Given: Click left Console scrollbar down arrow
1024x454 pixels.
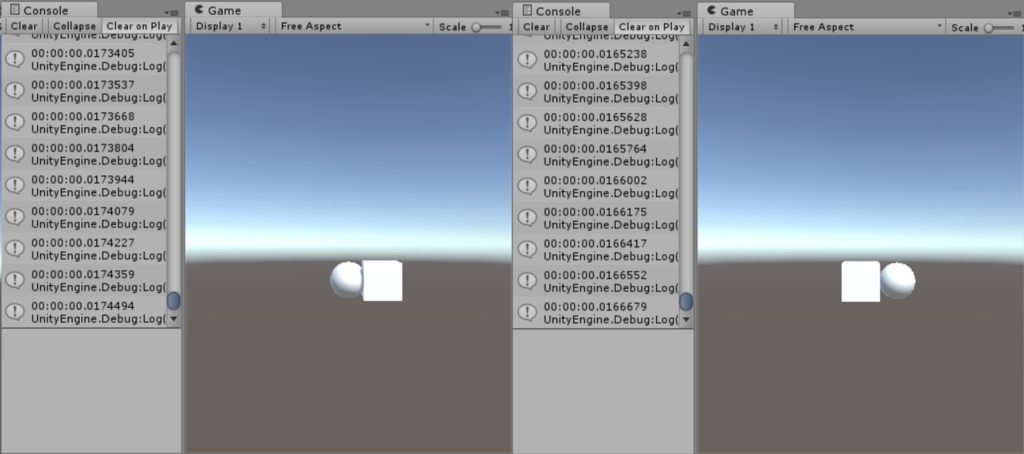Looking at the screenshot, I should [x=173, y=319].
